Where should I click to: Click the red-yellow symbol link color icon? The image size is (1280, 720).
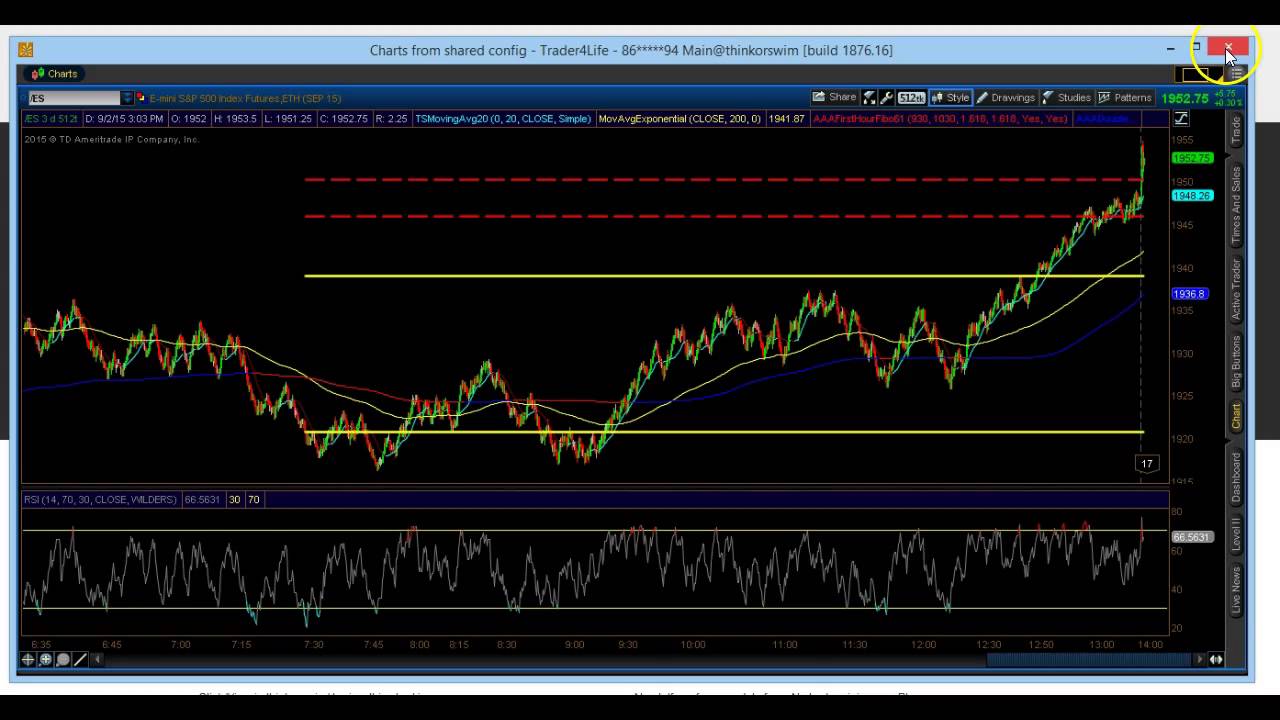pos(141,98)
